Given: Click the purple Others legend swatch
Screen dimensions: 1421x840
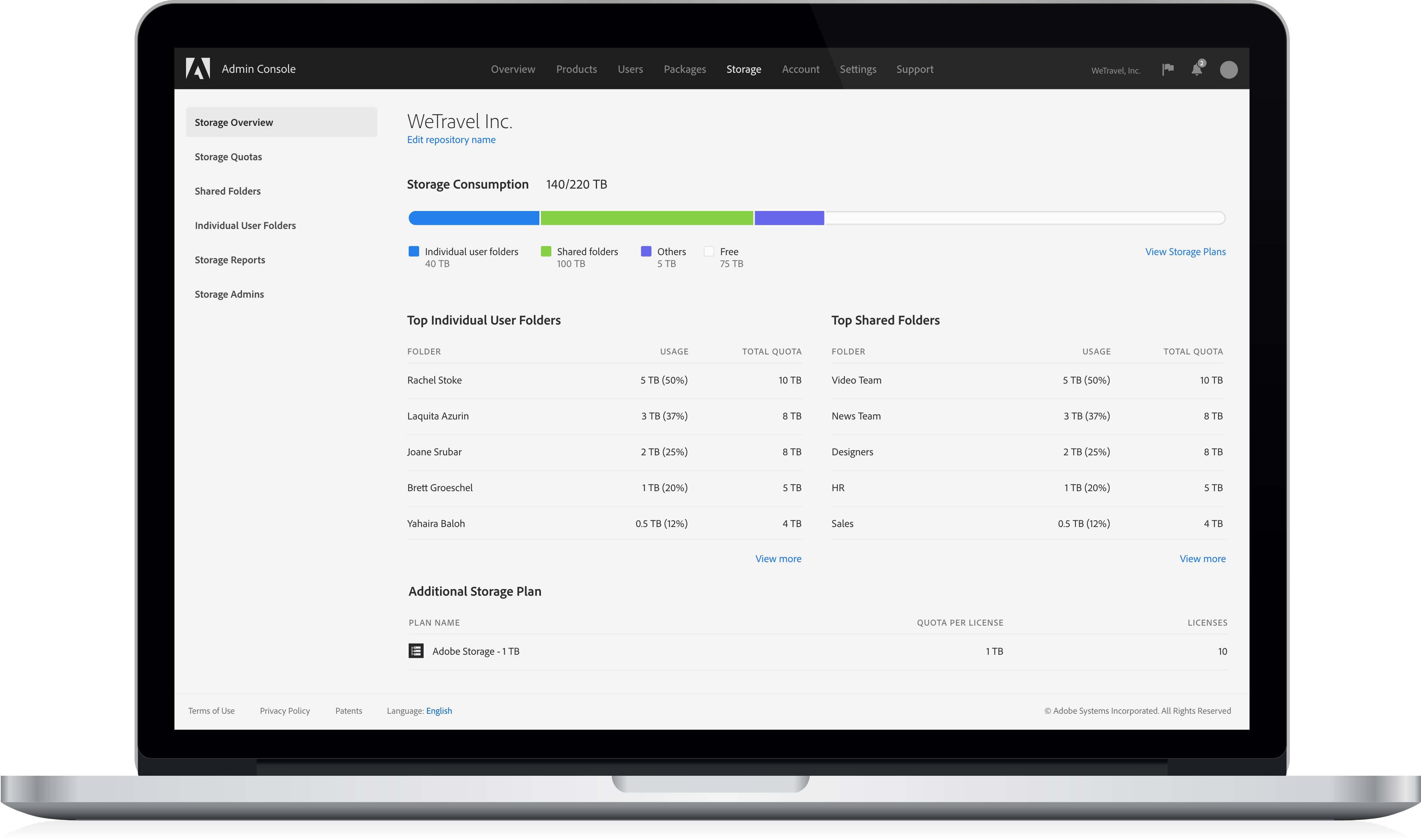Looking at the screenshot, I should click(x=646, y=251).
